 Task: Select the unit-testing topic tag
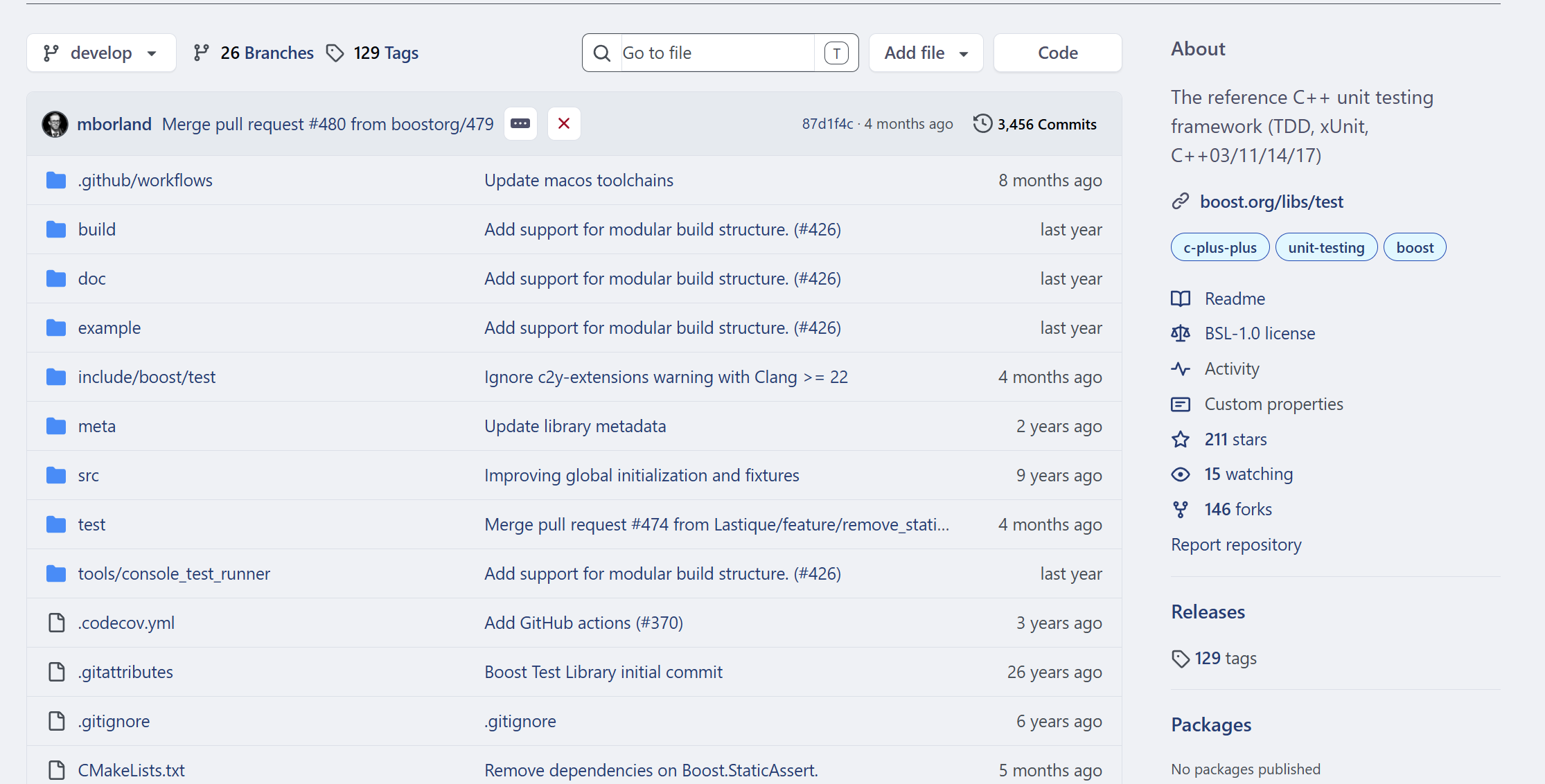click(1326, 247)
